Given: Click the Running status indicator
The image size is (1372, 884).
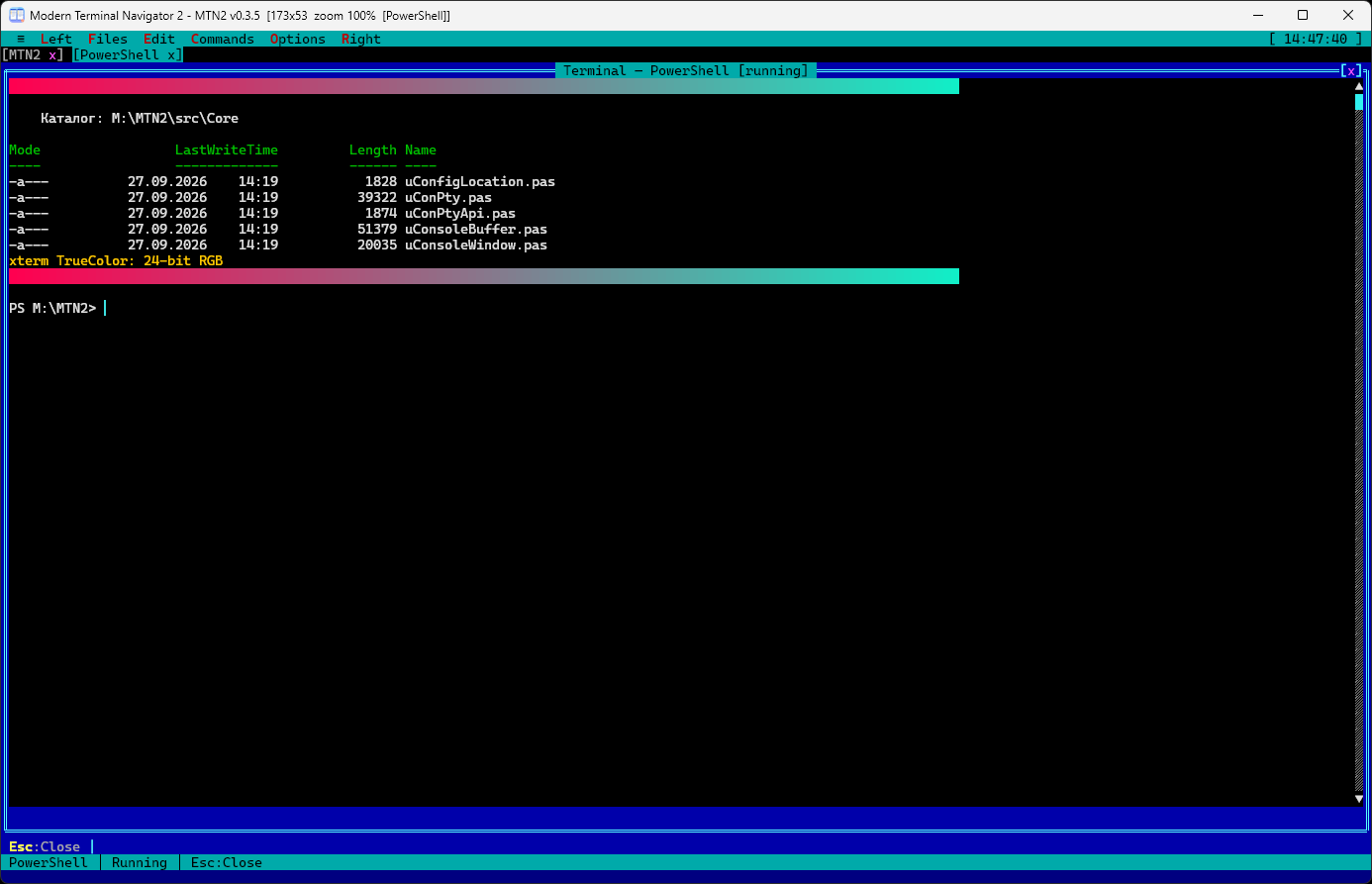Looking at the screenshot, I should (140, 862).
